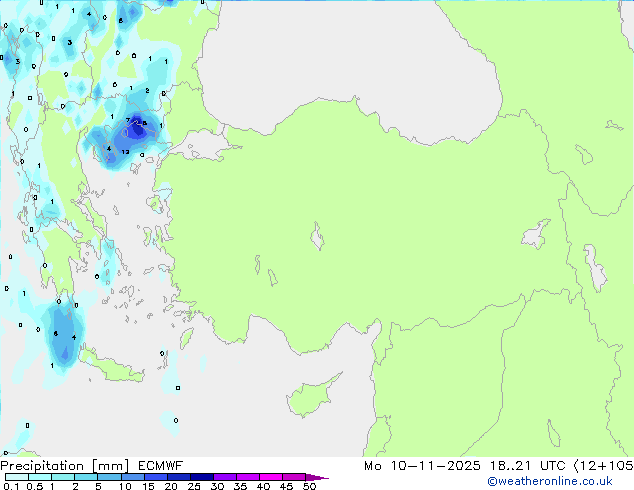This screenshot has width=634, height=490.
Task: Click the "[mm]" unit label
Action: coord(110,466)
